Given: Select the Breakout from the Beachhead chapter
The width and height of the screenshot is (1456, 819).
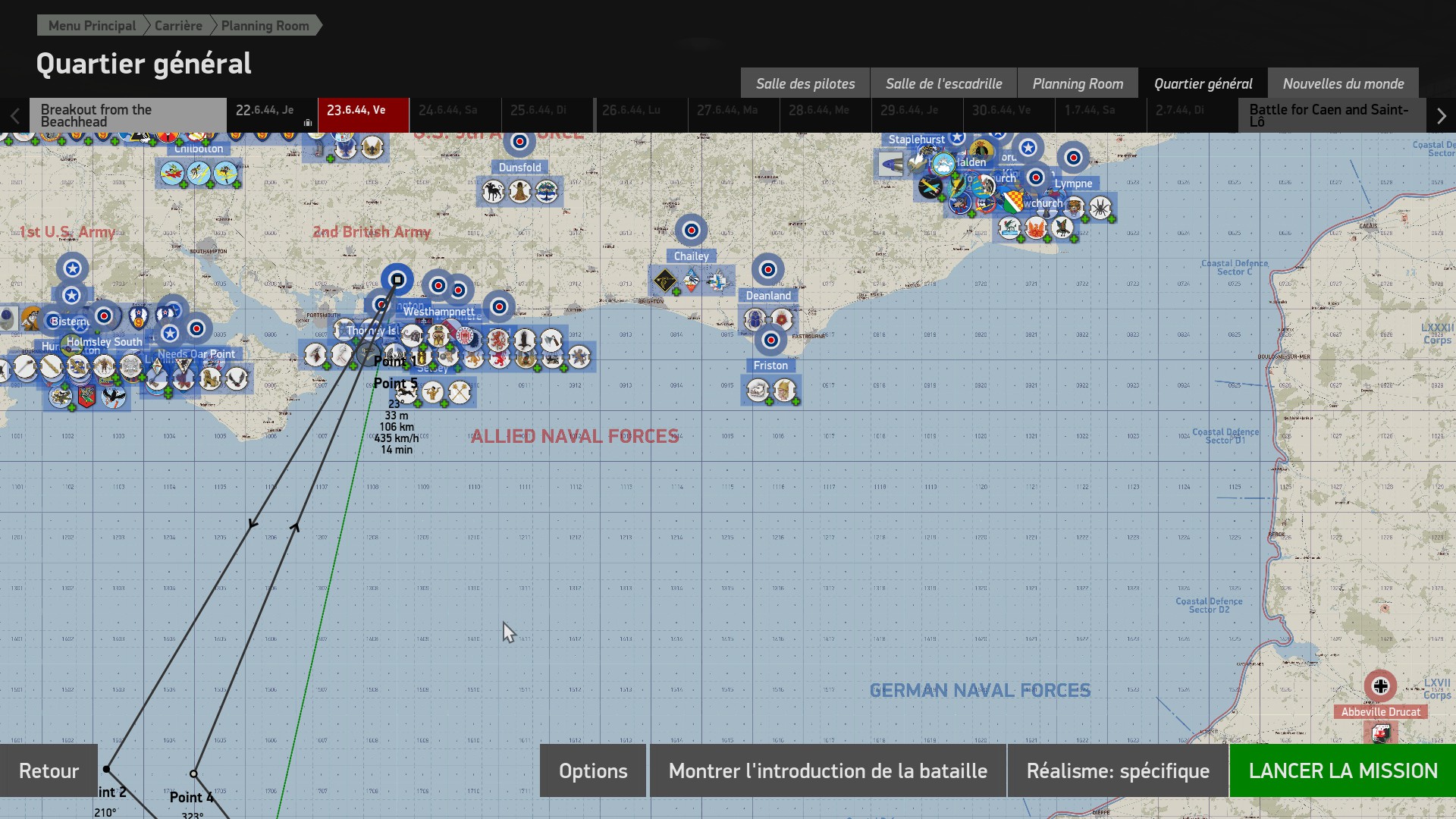Looking at the screenshot, I should [x=127, y=115].
